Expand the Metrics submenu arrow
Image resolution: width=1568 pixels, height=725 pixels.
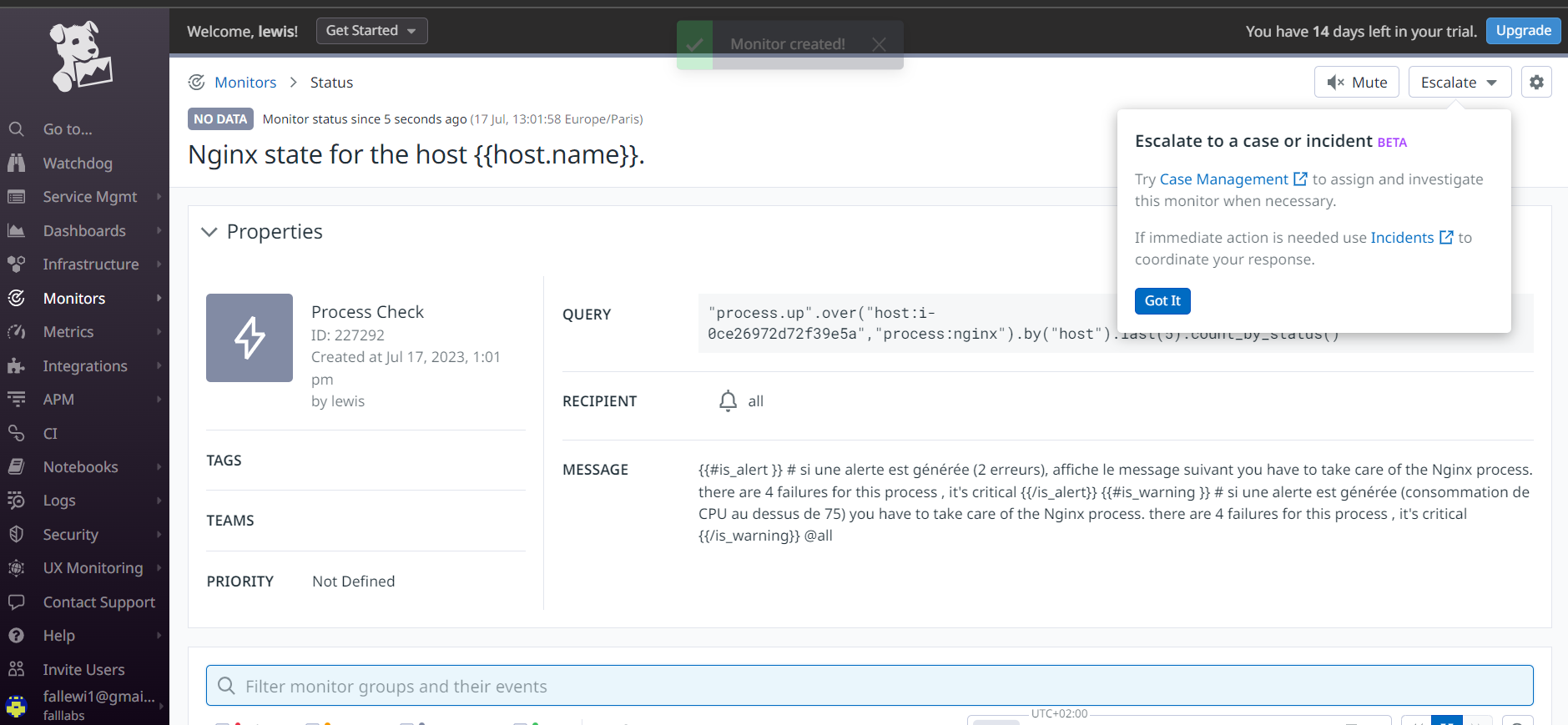(x=159, y=332)
